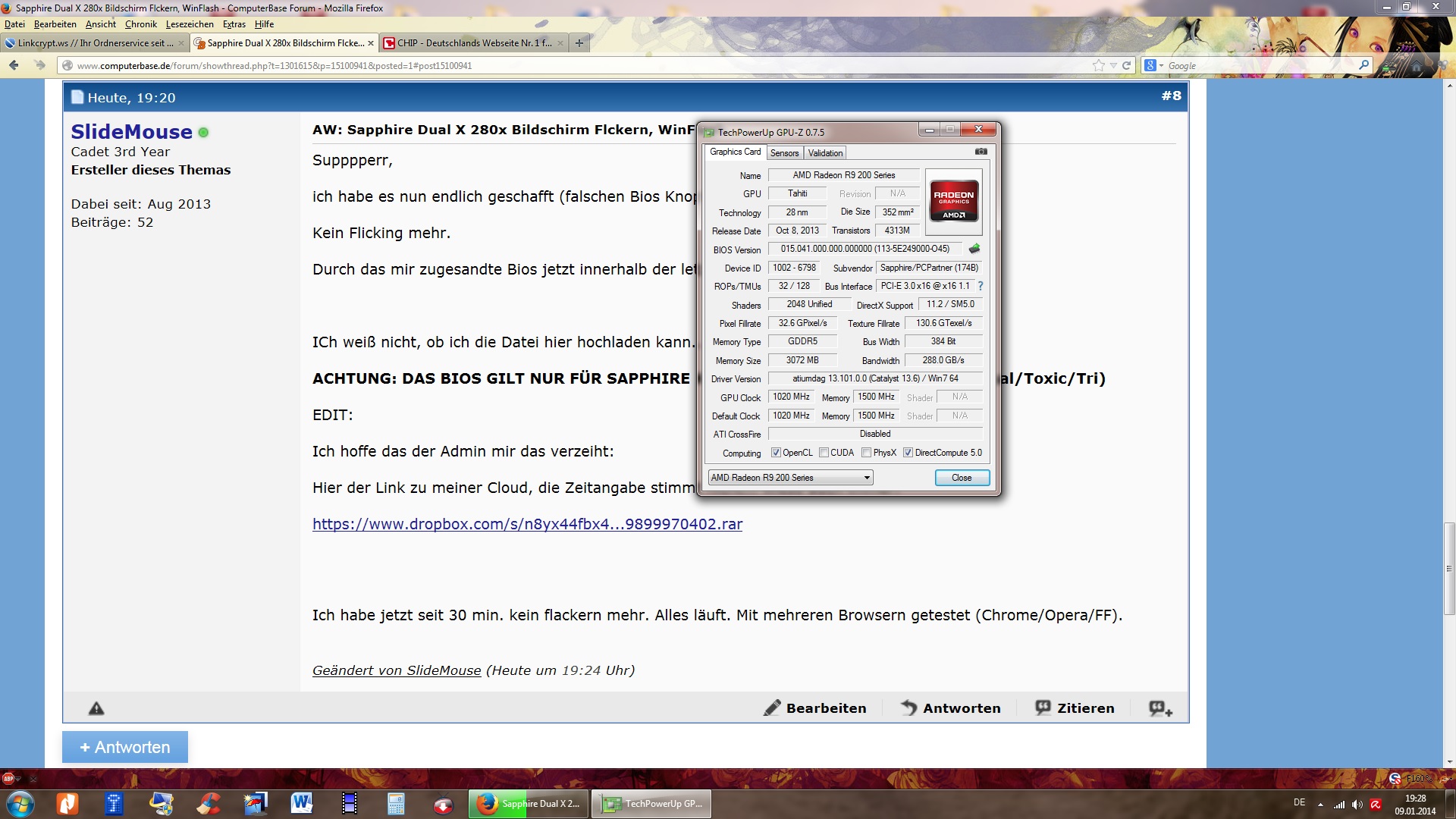Click the + Antworten button

[x=125, y=747]
